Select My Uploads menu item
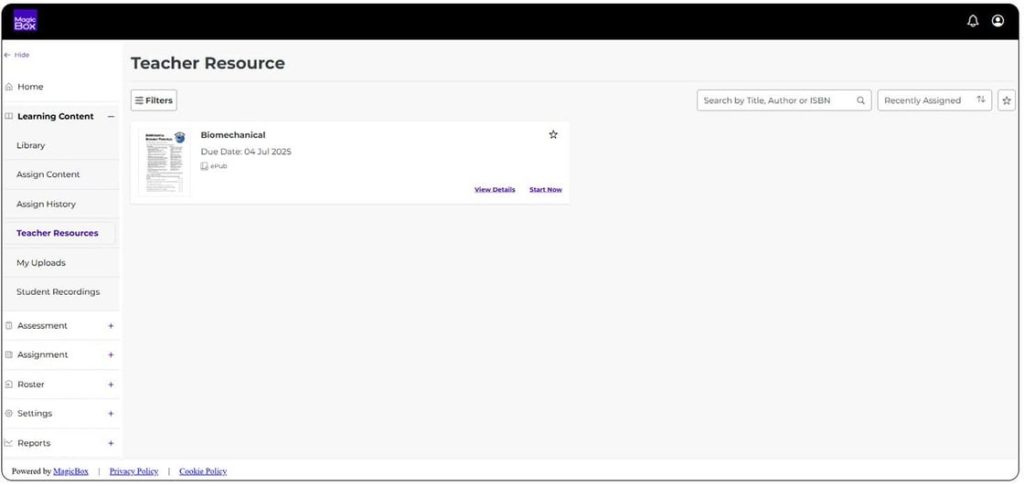This screenshot has width=1024, height=485. tap(41, 263)
